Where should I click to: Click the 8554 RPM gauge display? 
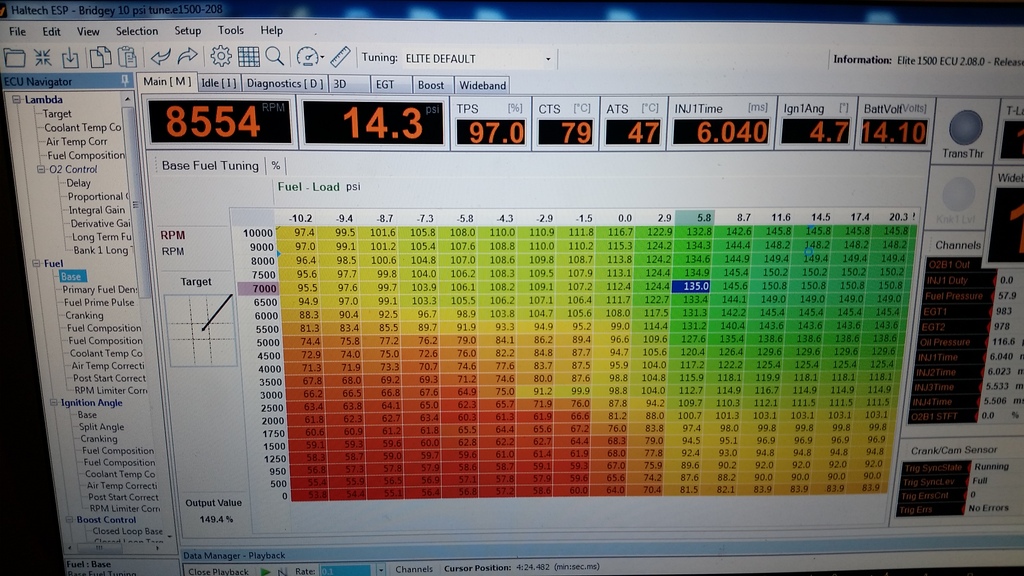[220, 121]
